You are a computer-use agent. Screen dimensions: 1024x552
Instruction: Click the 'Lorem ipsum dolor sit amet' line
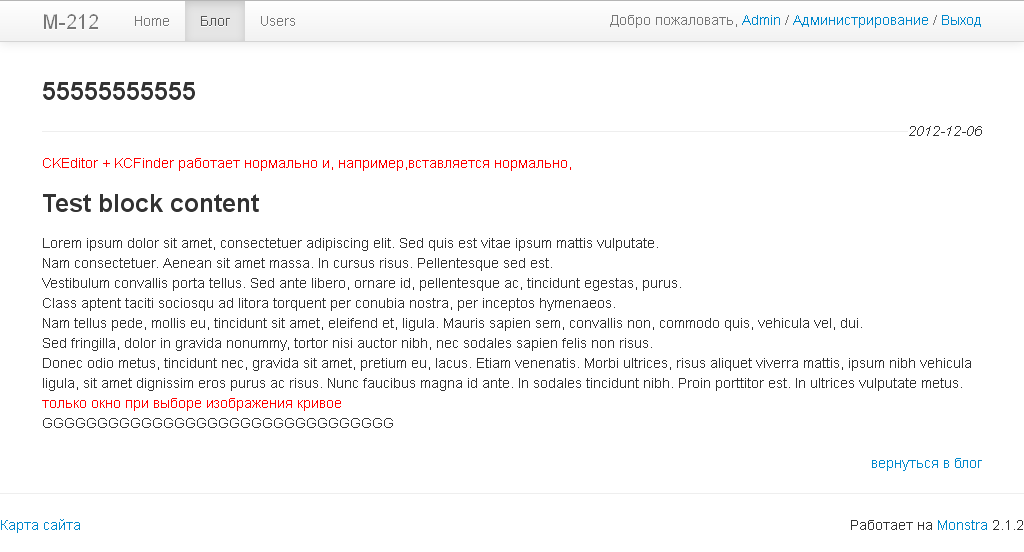351,244
